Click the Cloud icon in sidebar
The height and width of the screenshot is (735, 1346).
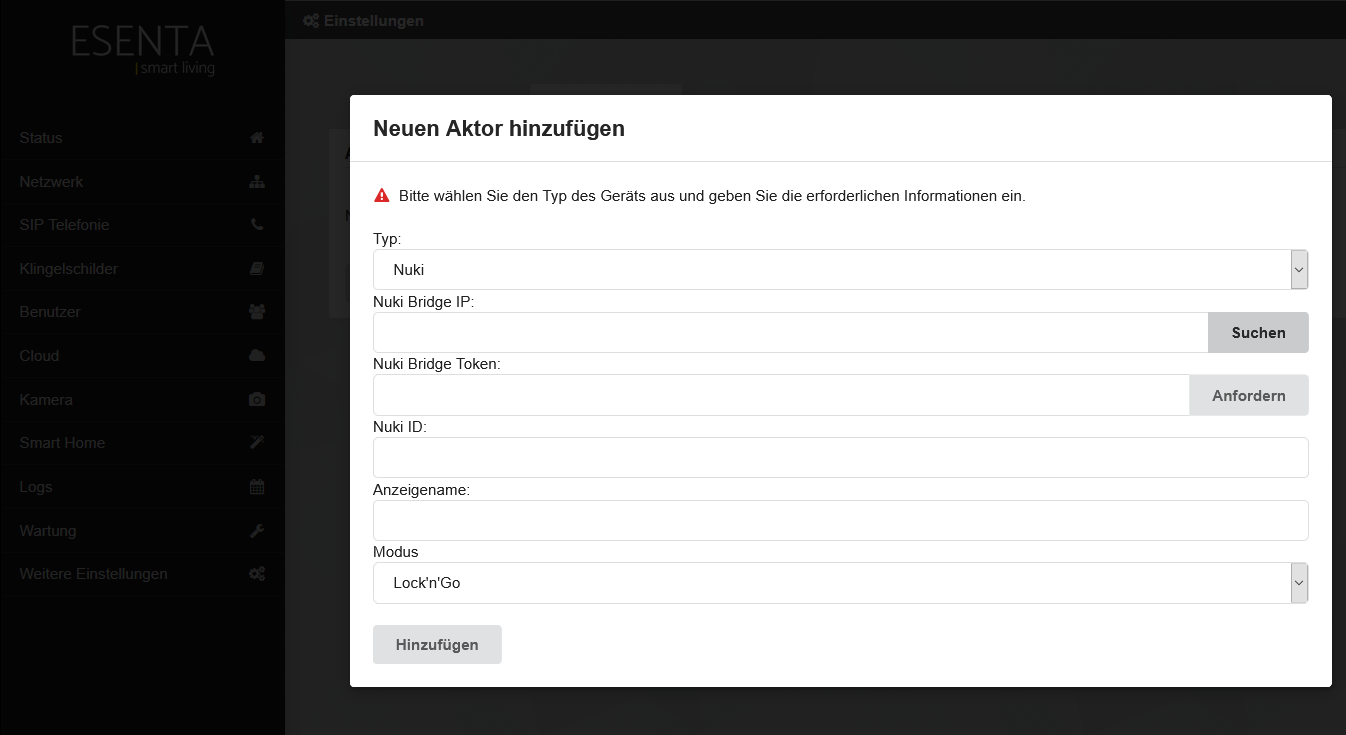(257, 356)
